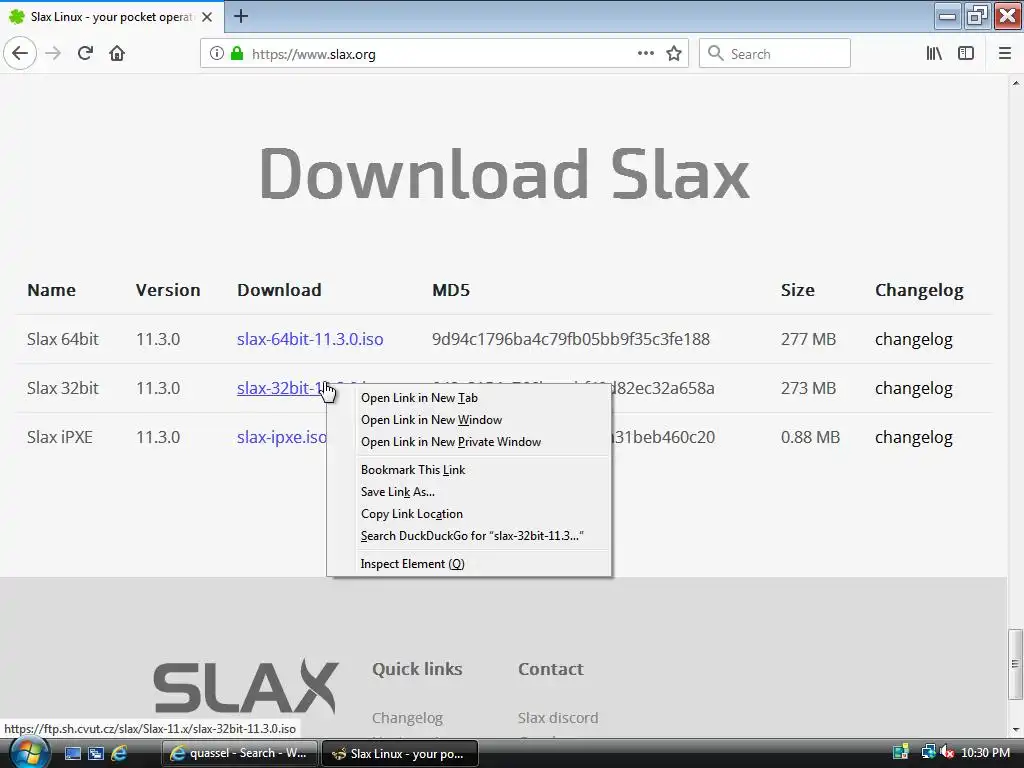The image size is (1024, 768).
Task: Open the Firefox home page icon
Action: tap(117, 54)
